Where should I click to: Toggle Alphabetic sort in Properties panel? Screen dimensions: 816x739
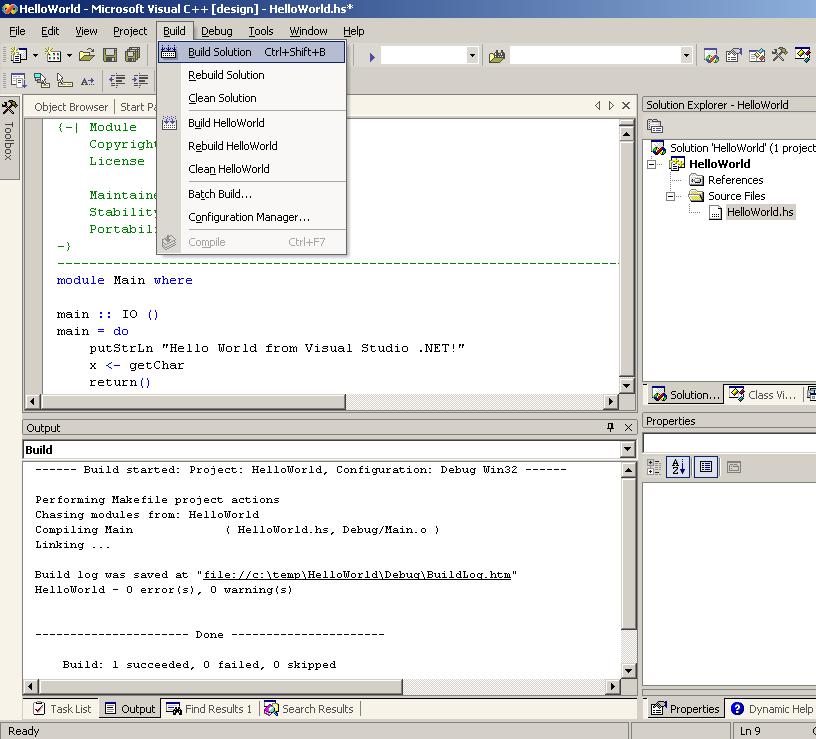point(678,467)
